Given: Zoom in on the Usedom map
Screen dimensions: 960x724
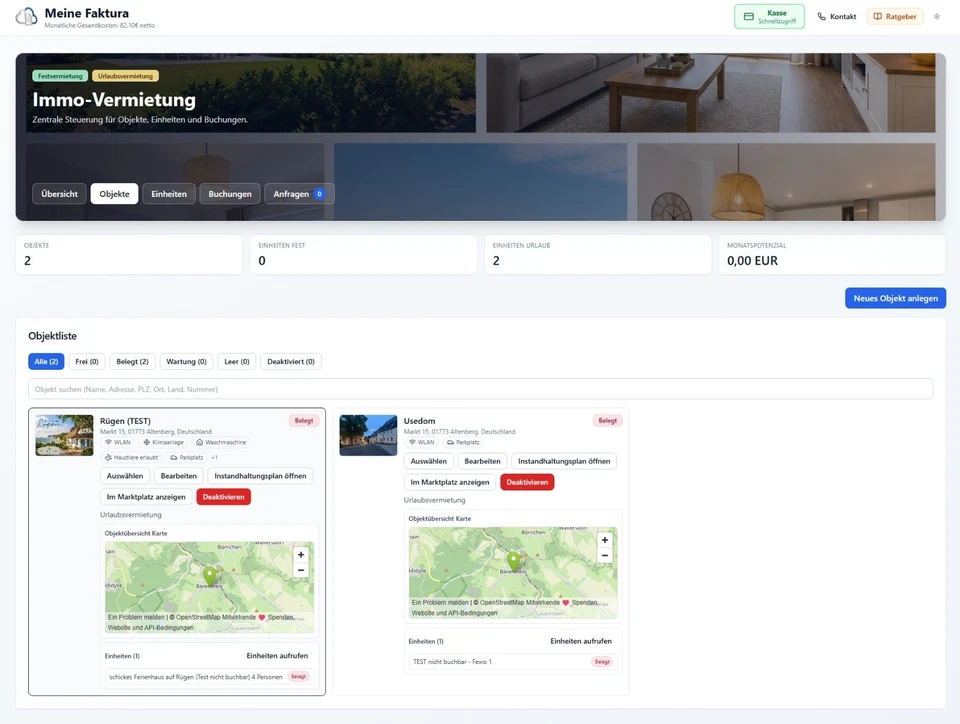Looking at the screenshot, I should coord(604,540).
